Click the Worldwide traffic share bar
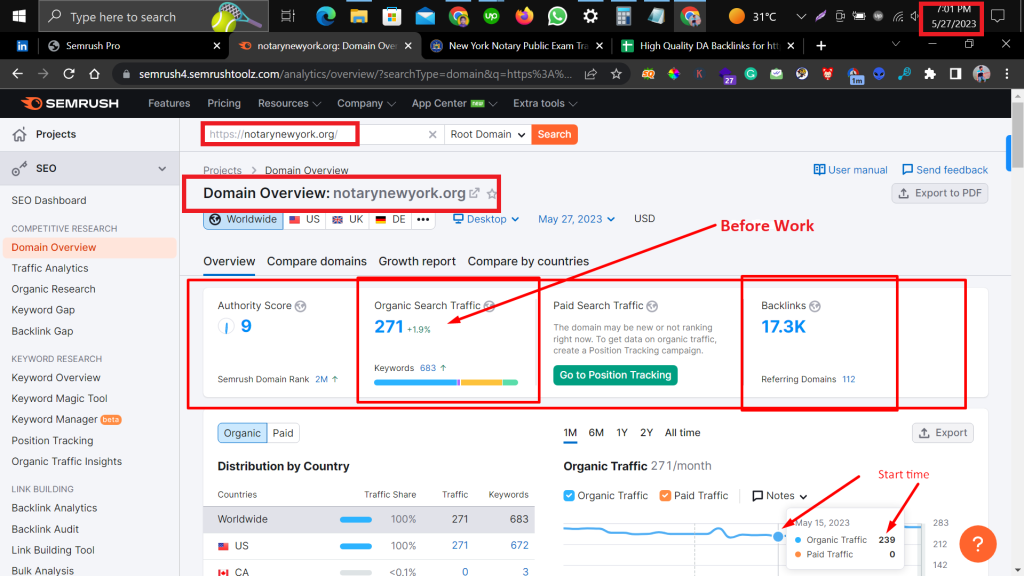Image resolution: width=1024 pixels, height=576 pixels. coord(356,520)
